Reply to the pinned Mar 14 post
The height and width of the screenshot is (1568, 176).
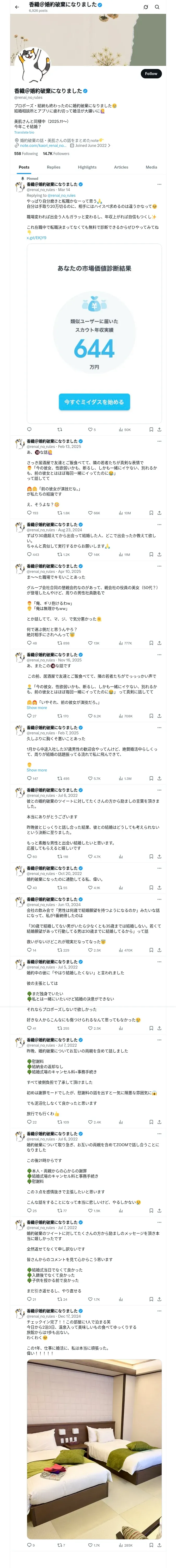point(29,429)
